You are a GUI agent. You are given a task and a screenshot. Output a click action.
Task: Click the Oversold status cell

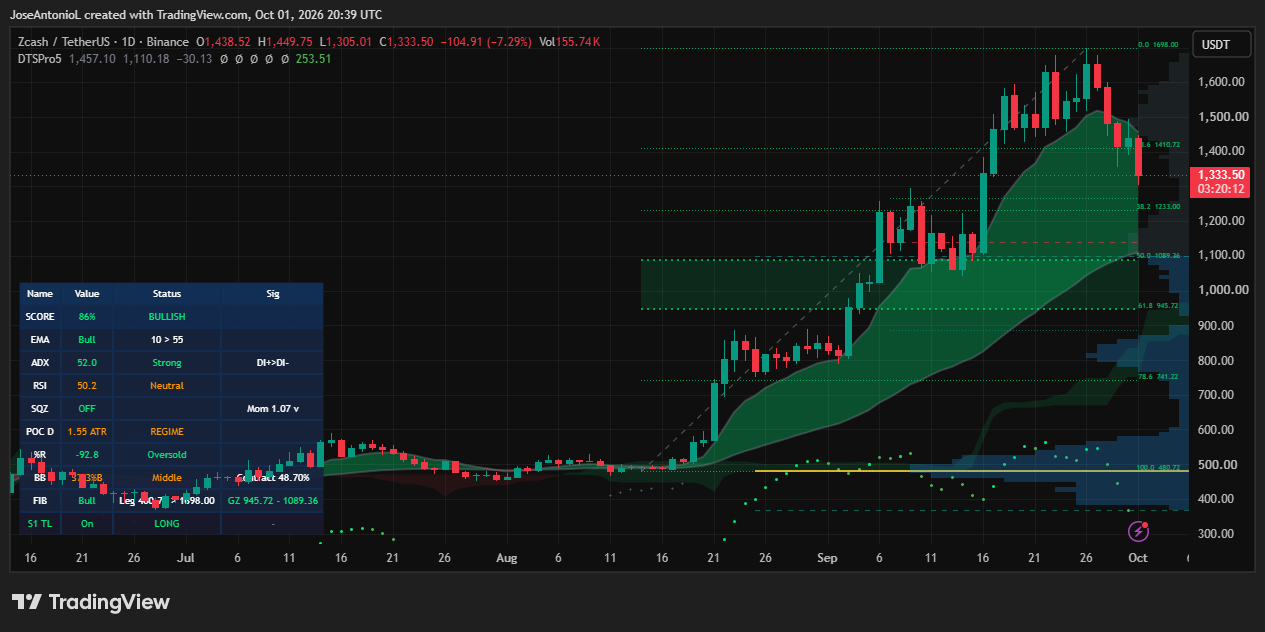click(x=167, y=455)
